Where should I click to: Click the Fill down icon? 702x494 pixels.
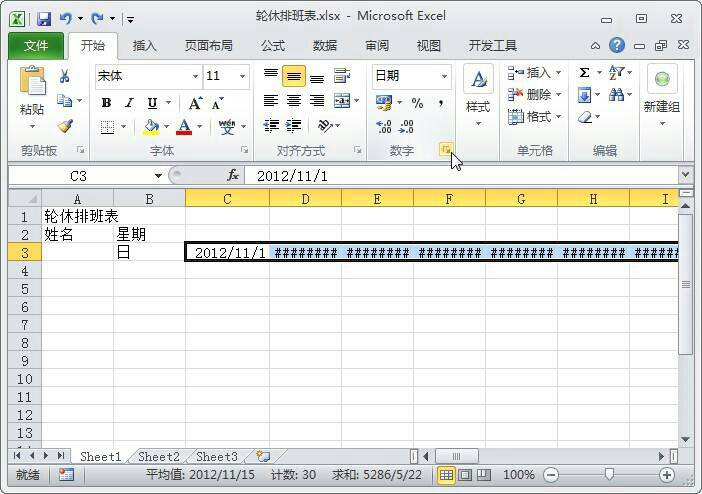[x=584, y=95]
